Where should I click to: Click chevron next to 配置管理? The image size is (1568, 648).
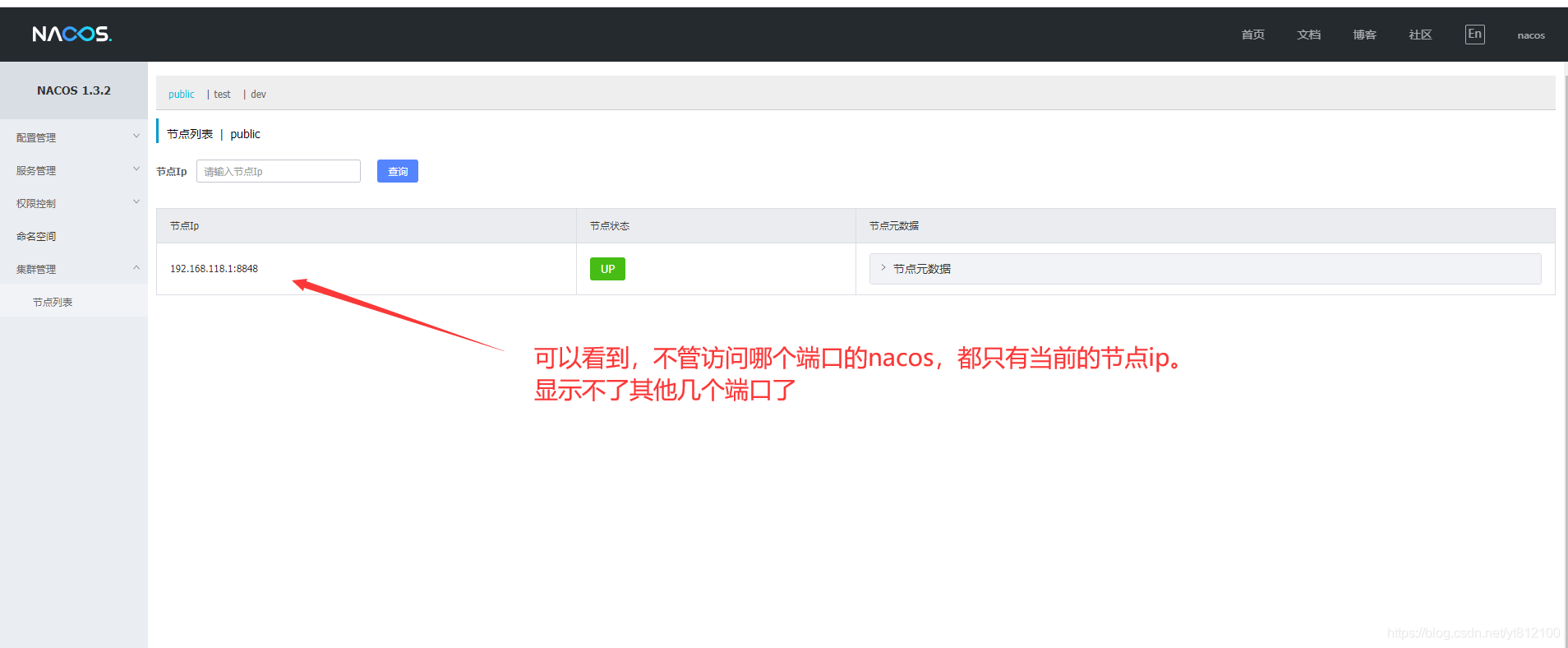click(136, 136)
